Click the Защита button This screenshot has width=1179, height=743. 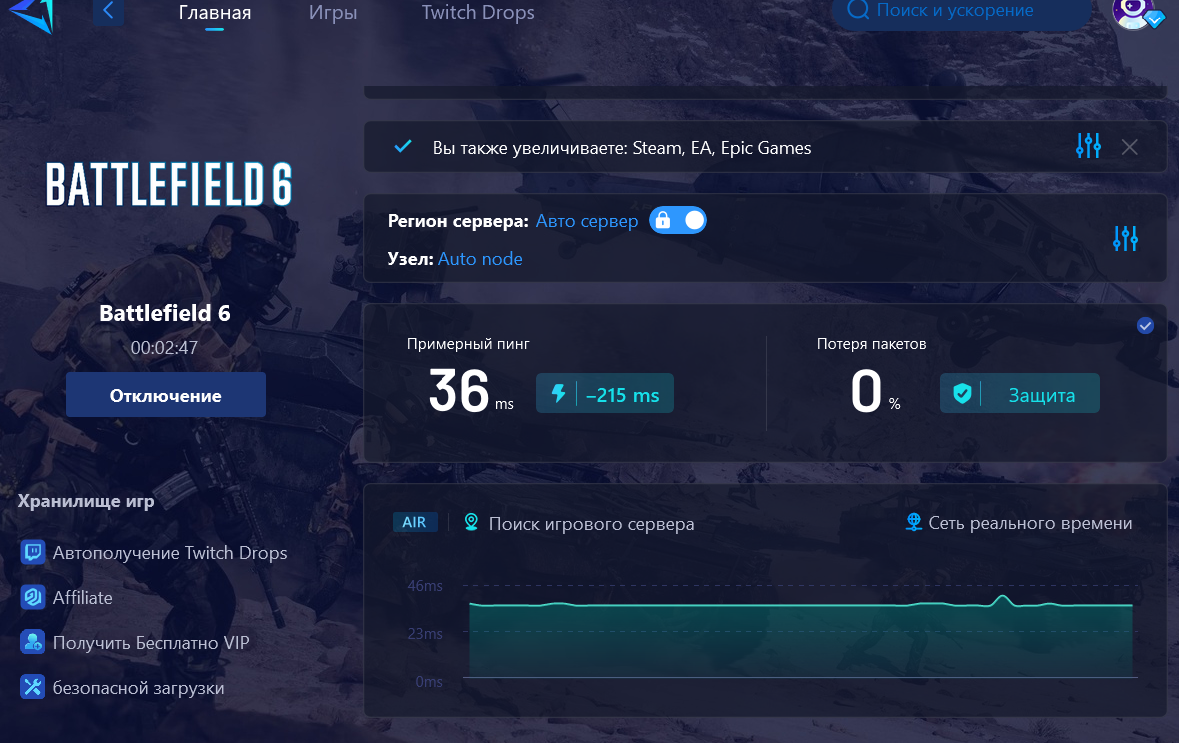click(1020, 393)
